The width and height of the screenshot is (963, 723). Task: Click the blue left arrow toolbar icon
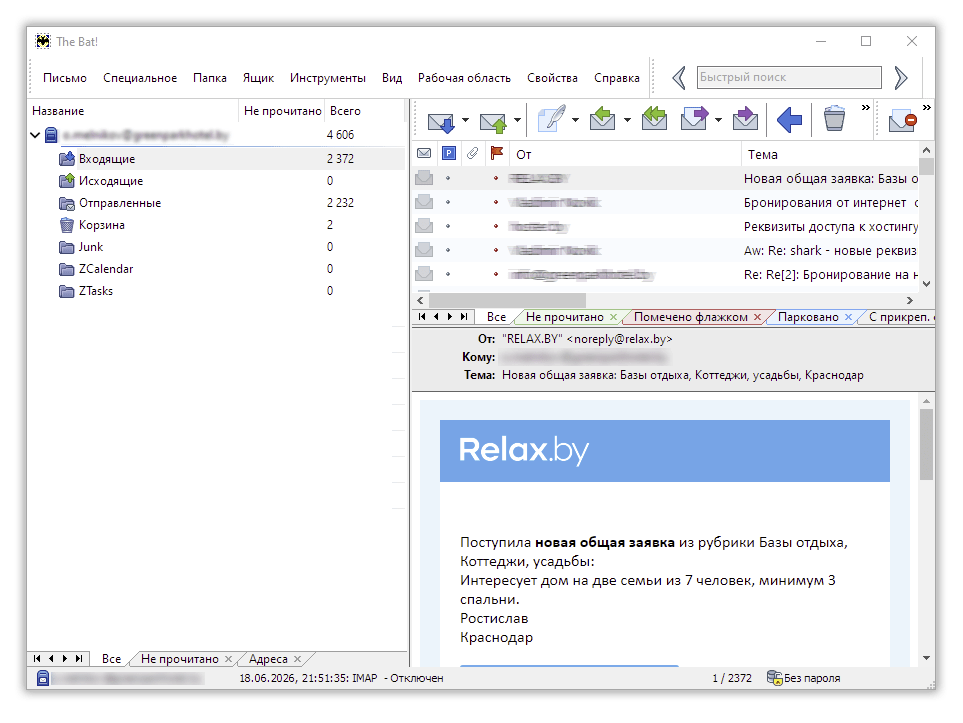pos(789,119)
